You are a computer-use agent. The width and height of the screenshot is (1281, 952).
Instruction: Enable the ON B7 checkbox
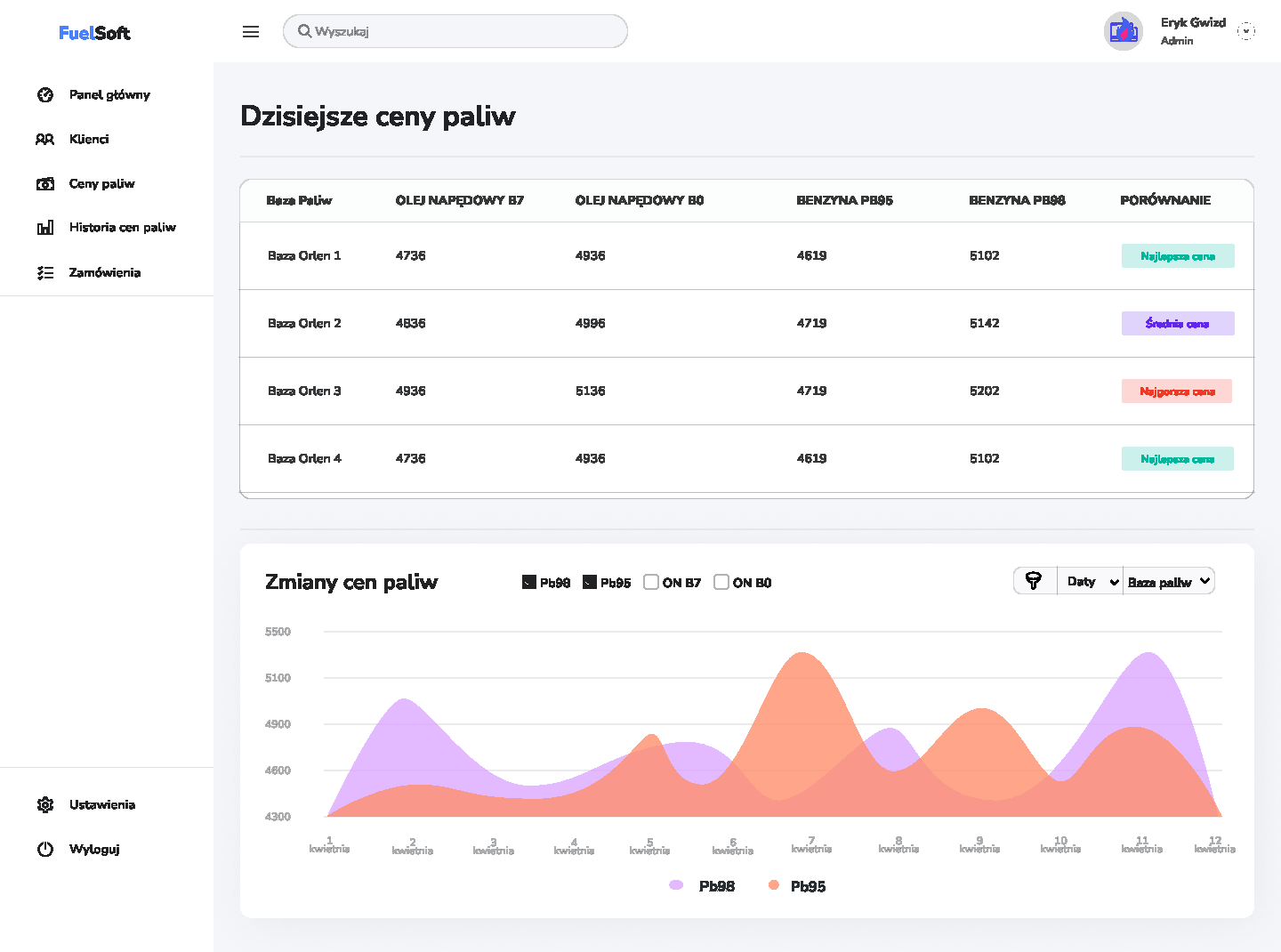click(x=651, y=582)
